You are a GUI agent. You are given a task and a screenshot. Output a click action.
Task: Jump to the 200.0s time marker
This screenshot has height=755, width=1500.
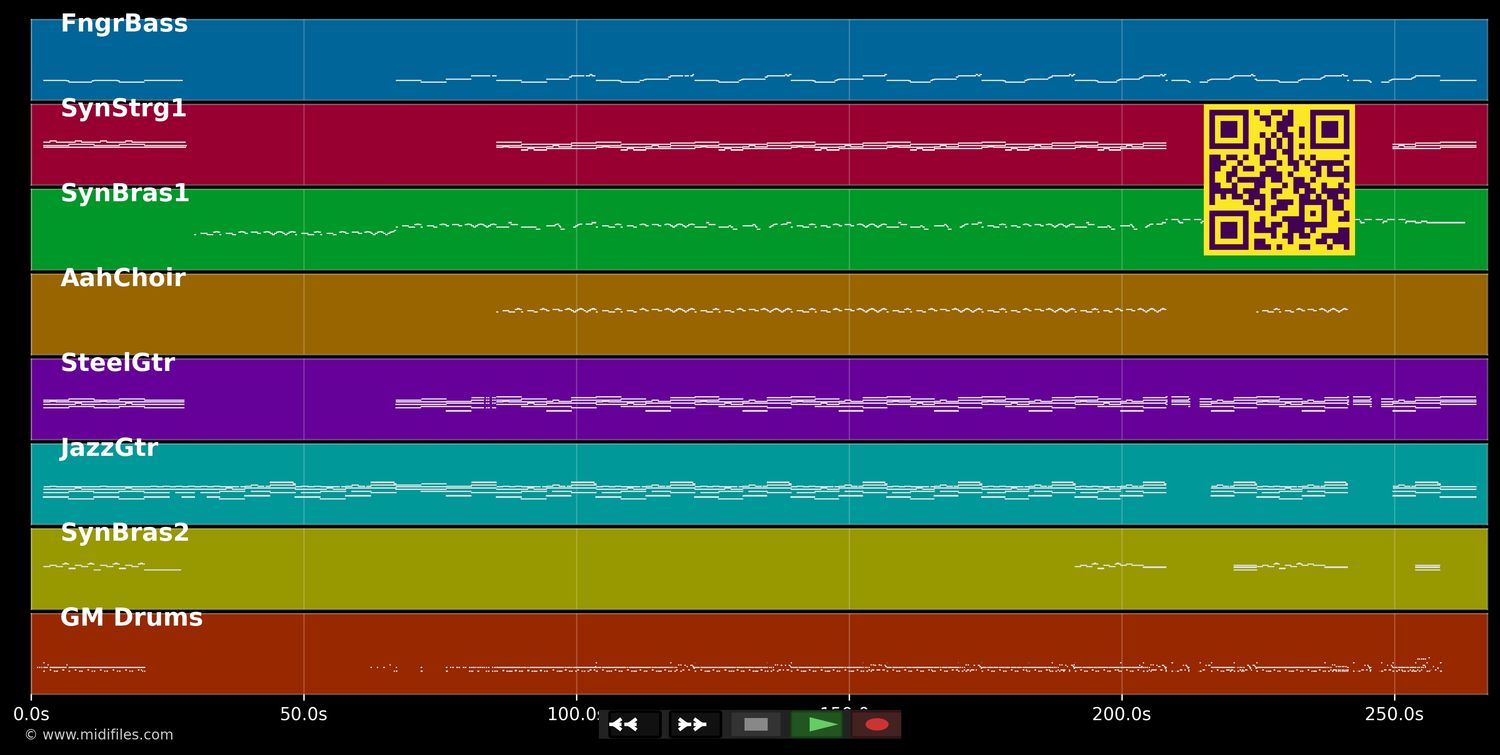click(1121, 714)
